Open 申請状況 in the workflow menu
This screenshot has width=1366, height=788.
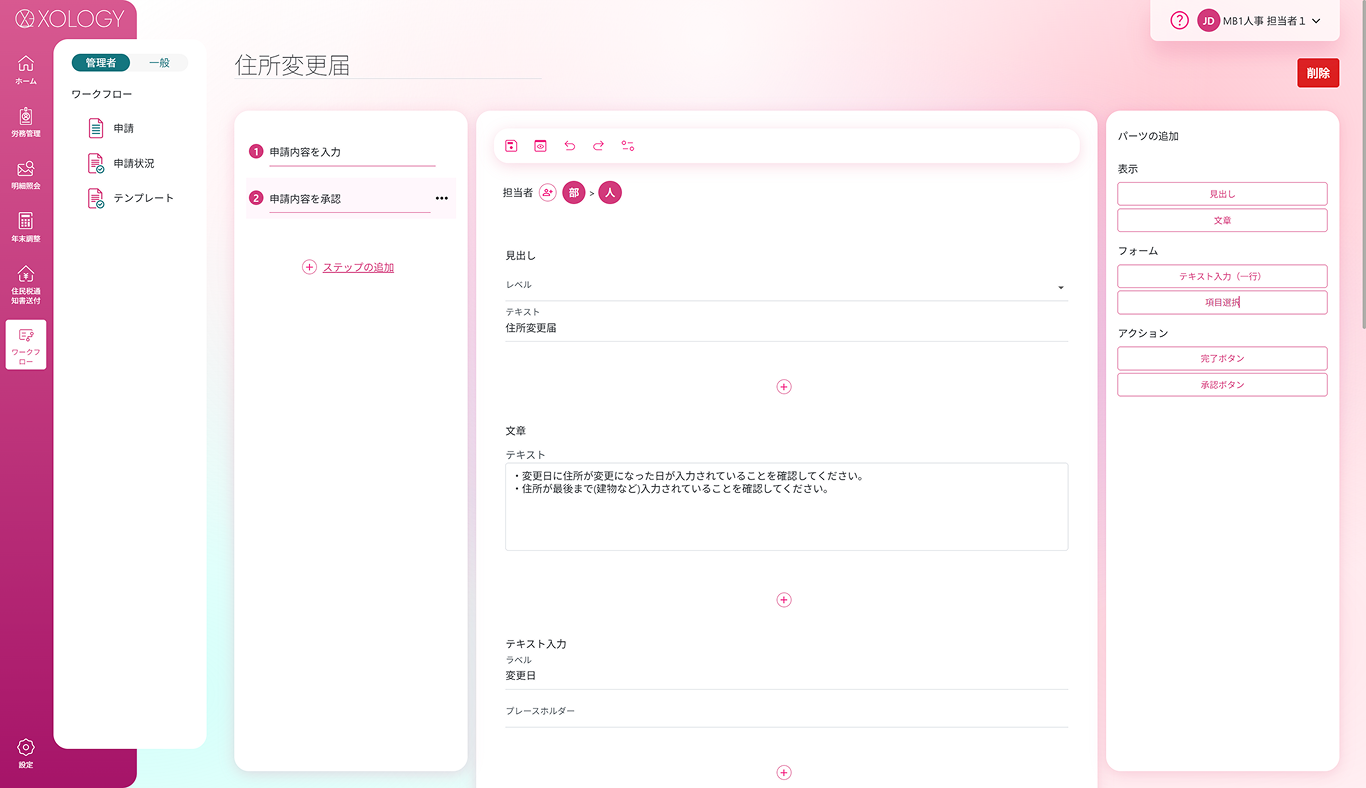pos(133,163)
